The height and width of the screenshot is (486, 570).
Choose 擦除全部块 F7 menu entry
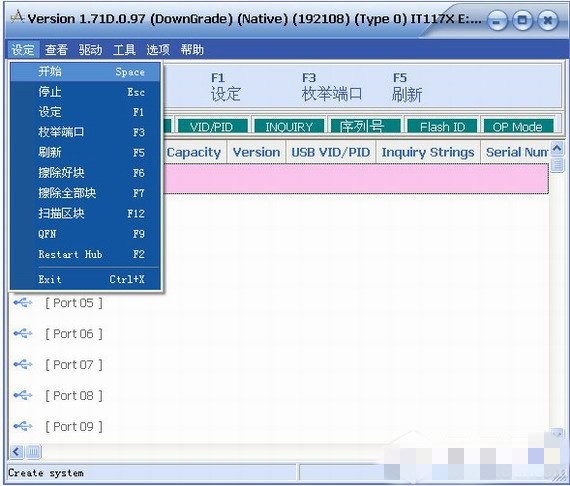coord(85,193)
